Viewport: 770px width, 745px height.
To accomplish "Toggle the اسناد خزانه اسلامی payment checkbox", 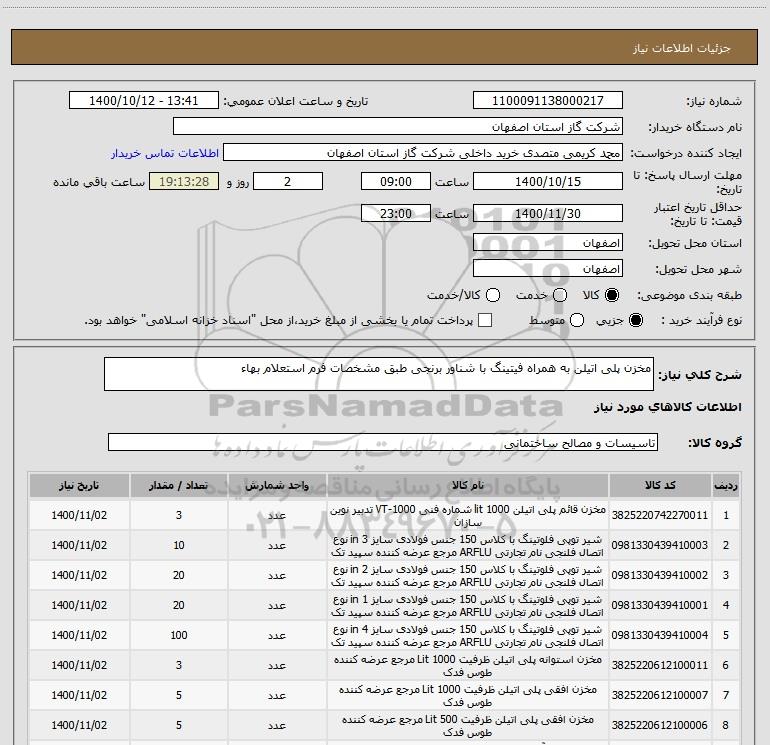I will (485, 320).
